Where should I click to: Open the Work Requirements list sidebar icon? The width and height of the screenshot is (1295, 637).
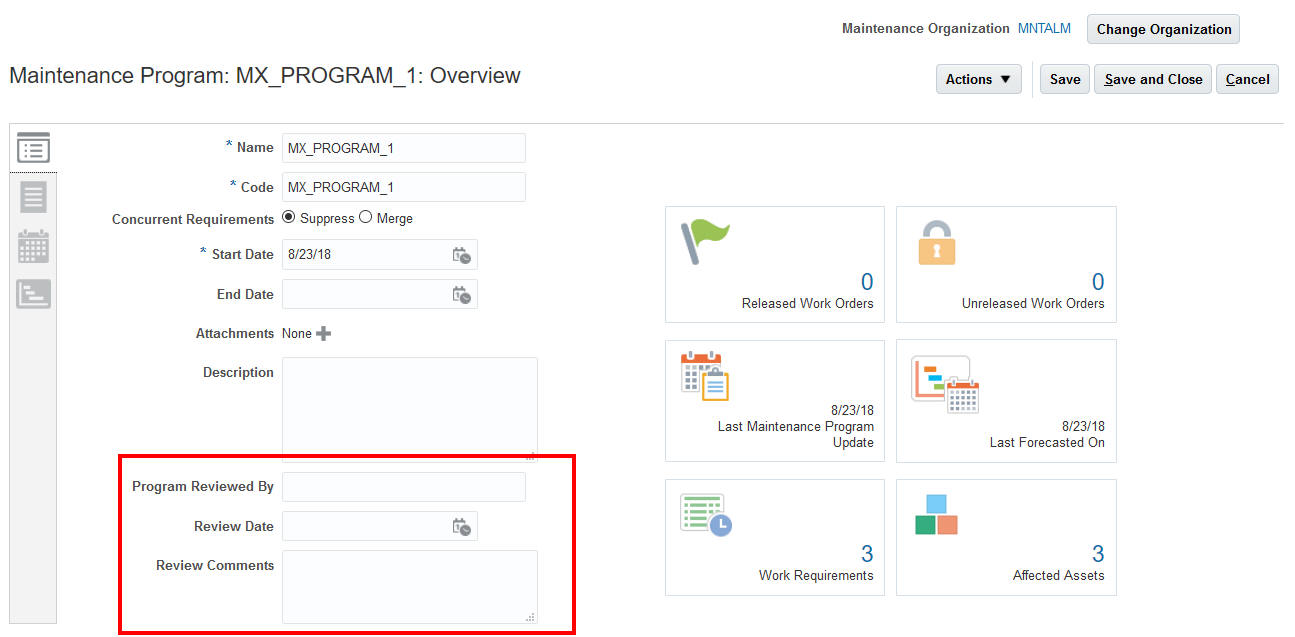coord(33,197)
